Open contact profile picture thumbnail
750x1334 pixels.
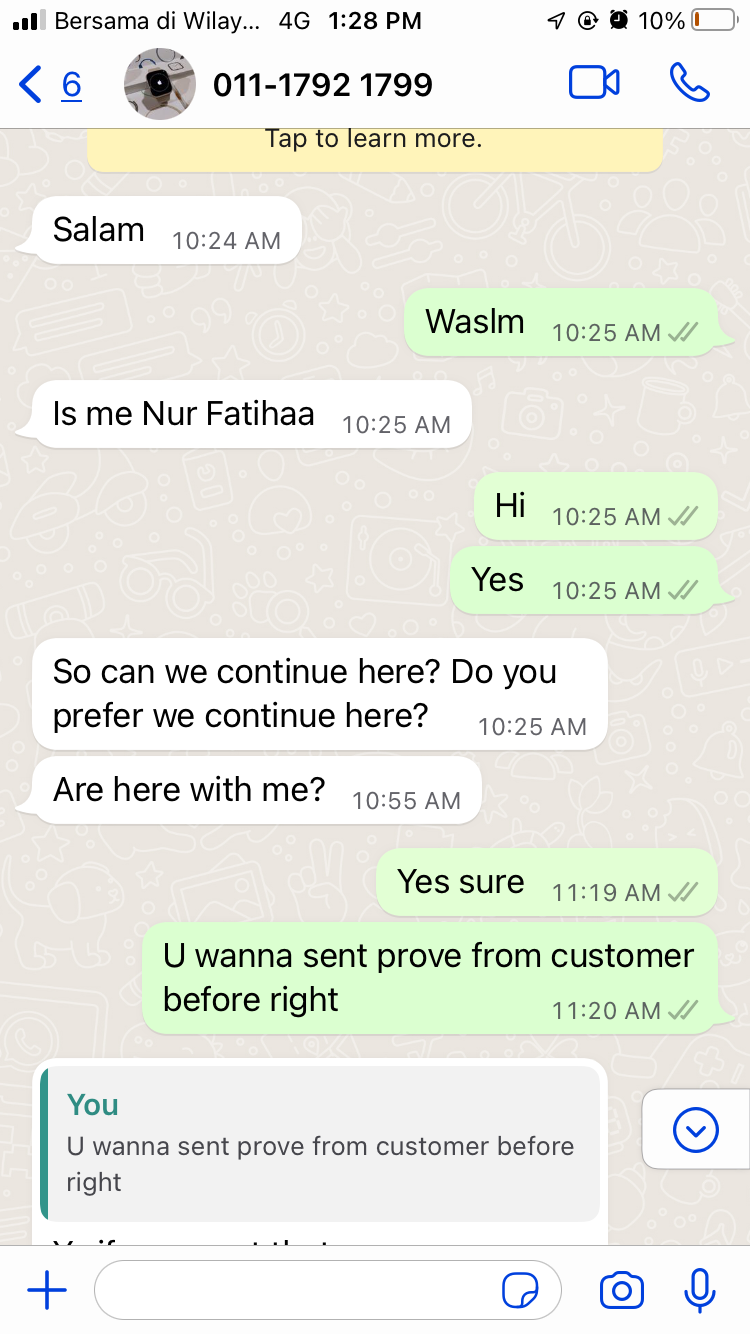(159, 84)
